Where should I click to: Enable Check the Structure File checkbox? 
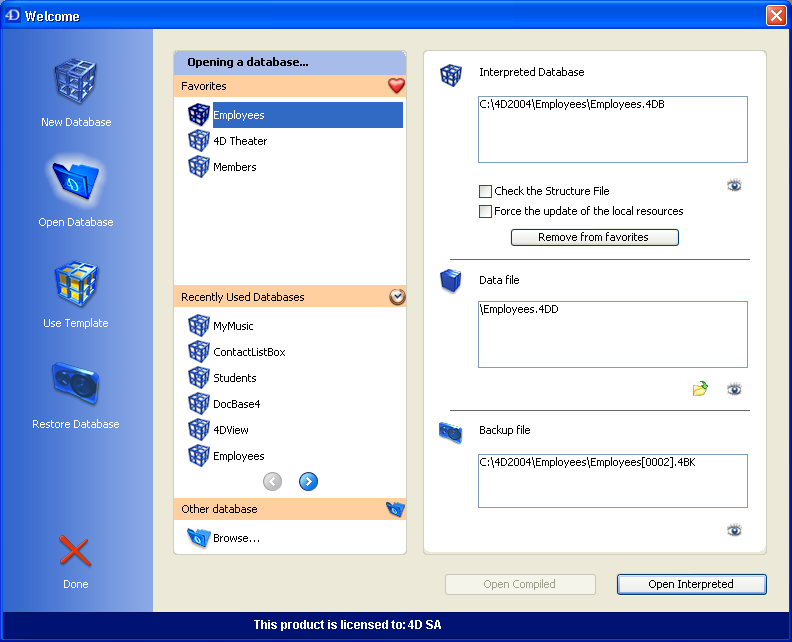tap(486, 191)
